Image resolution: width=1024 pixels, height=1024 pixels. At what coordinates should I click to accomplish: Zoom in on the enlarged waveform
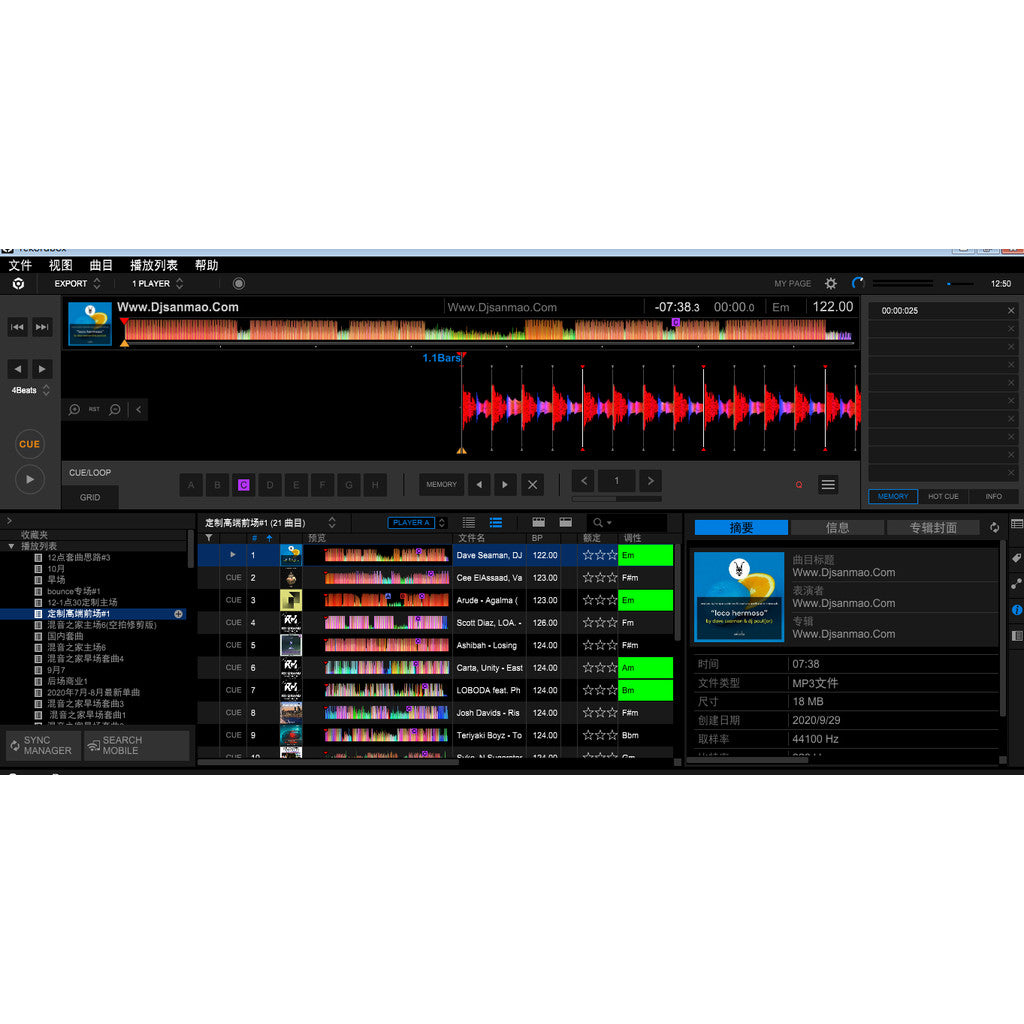pyautogui.click(x=74, y=409)
